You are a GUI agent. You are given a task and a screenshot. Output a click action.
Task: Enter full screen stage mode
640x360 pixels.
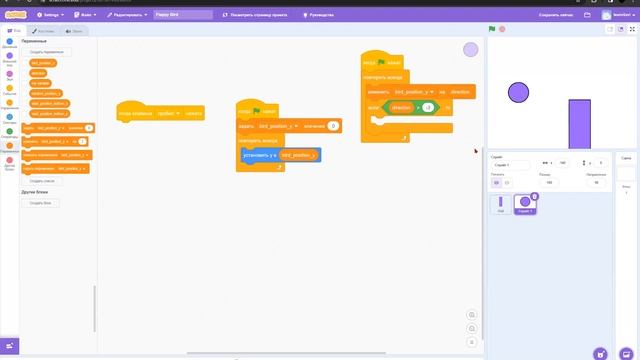click(x=632, y=29)
